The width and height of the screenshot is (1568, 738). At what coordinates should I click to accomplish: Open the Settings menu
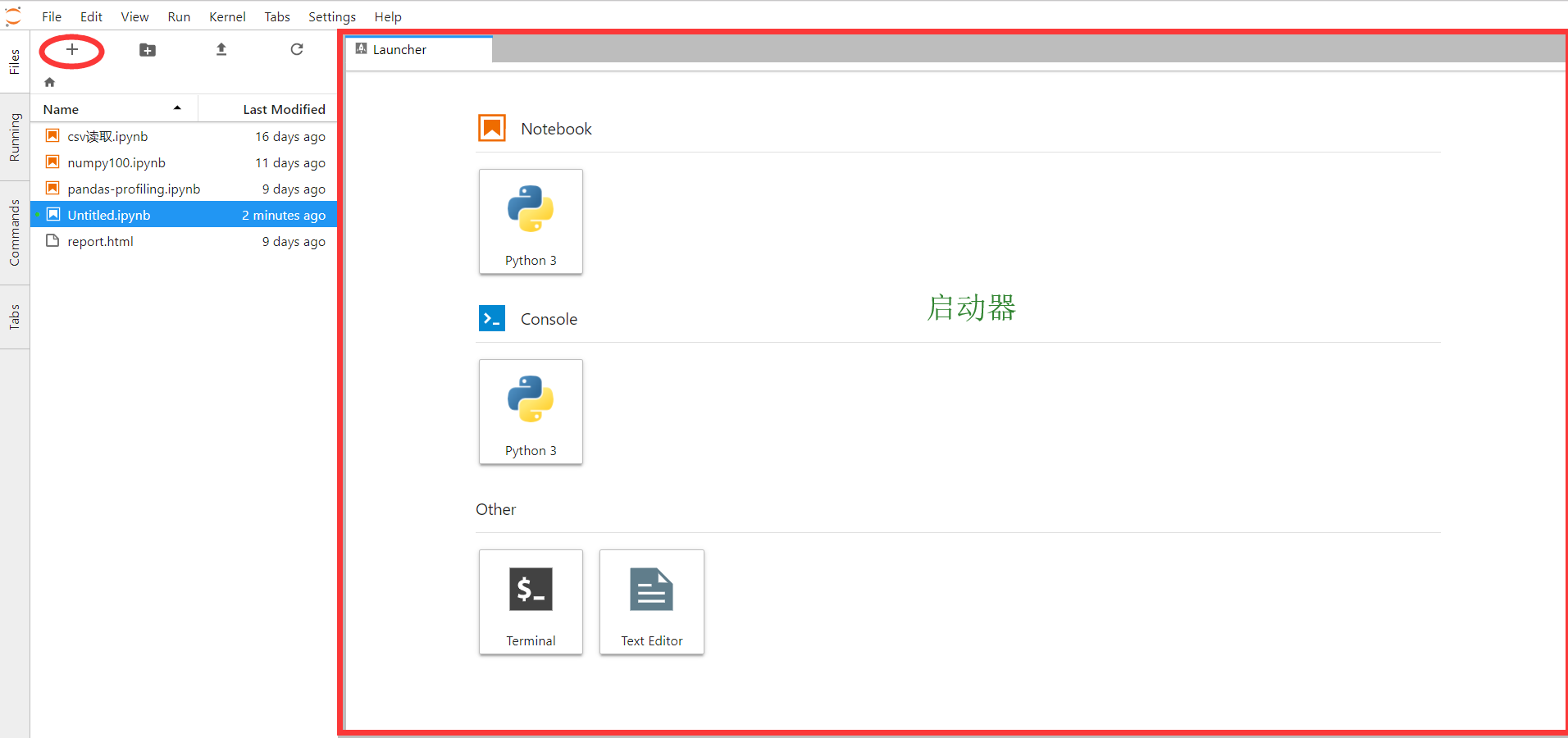coord(332,16)
